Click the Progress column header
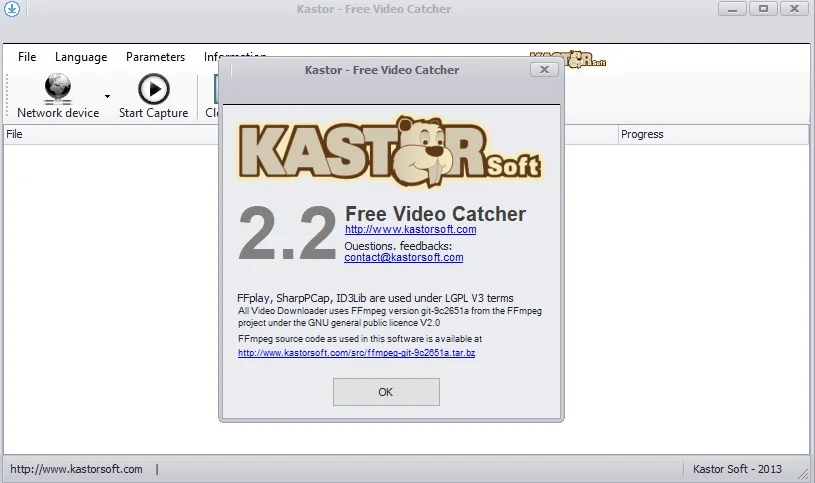Screen dimensions: 815x483 (x=713, y=134)
